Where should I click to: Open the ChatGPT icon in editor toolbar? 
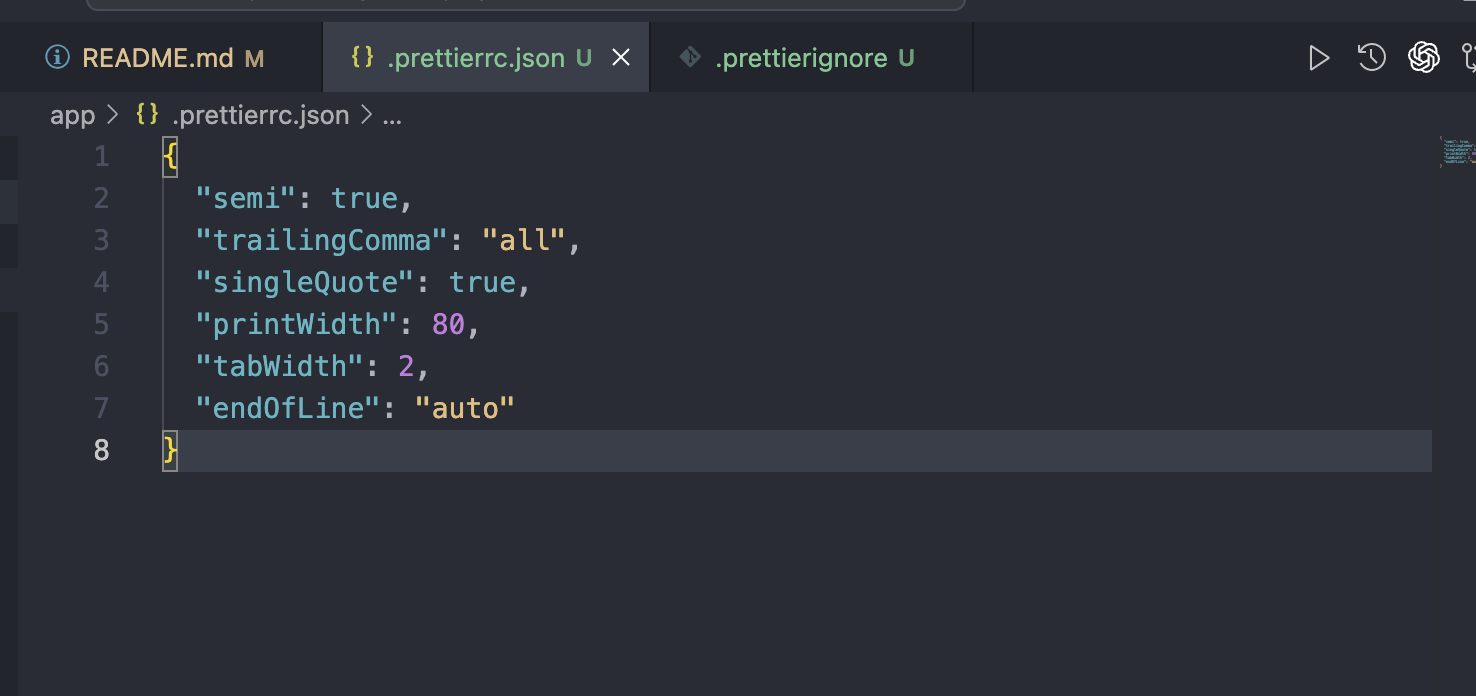pos(1423,58)
